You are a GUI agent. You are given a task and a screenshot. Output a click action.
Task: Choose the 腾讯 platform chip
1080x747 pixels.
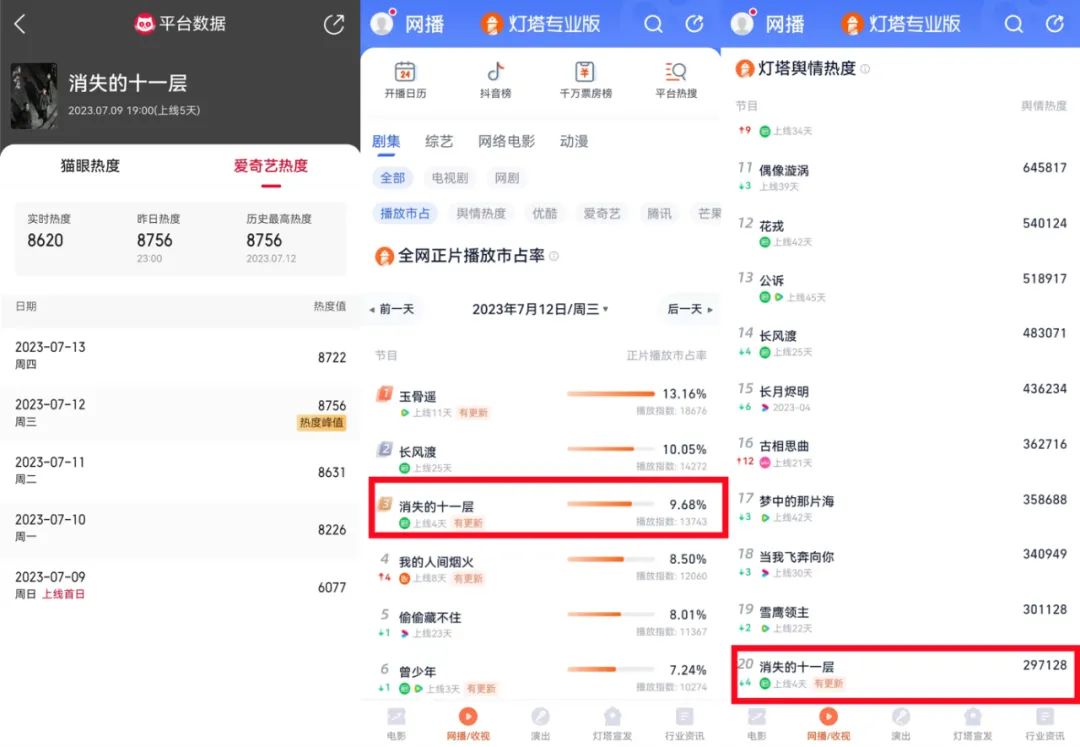659,213
